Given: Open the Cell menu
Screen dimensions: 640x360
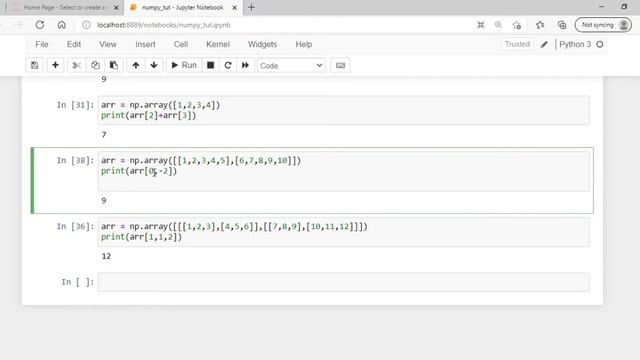Looking at the screenshot, I should click(x=181, y=44).
